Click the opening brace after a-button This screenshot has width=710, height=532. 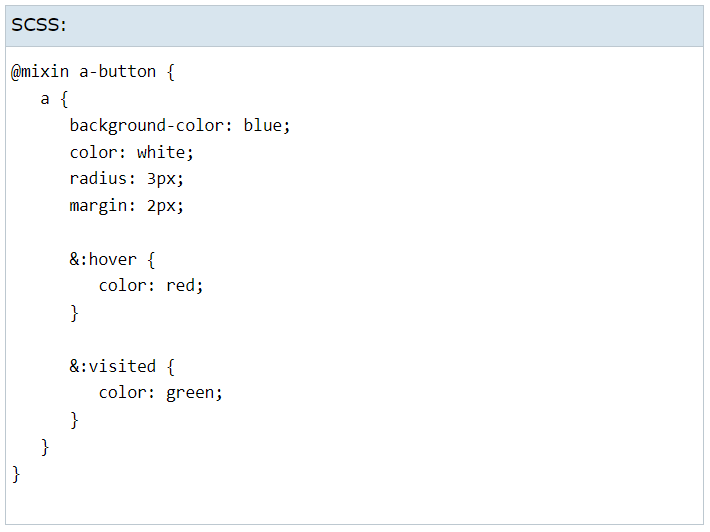171,72
